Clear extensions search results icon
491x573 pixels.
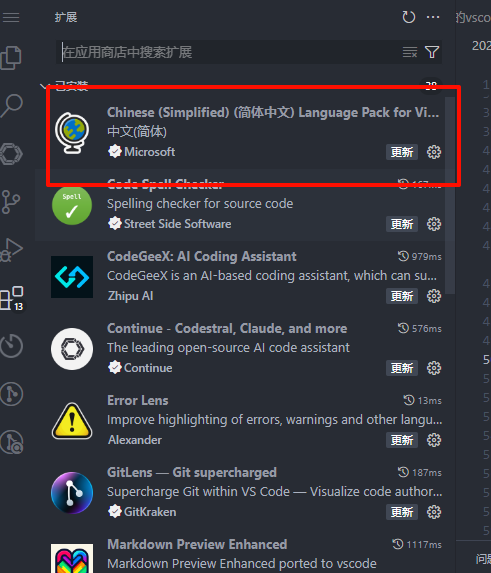click(x=410, y=52)
